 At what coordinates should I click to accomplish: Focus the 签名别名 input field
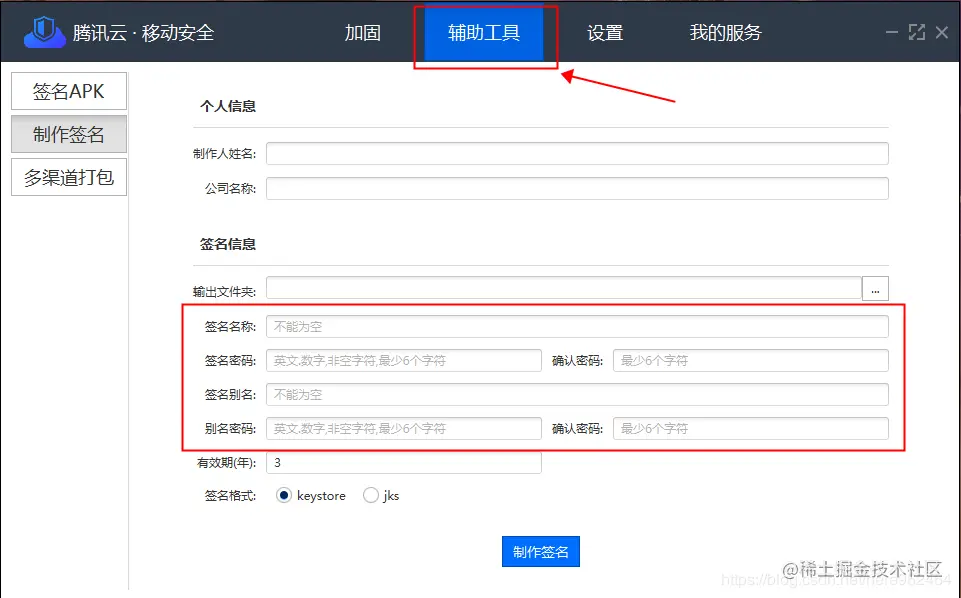[577, 395]
